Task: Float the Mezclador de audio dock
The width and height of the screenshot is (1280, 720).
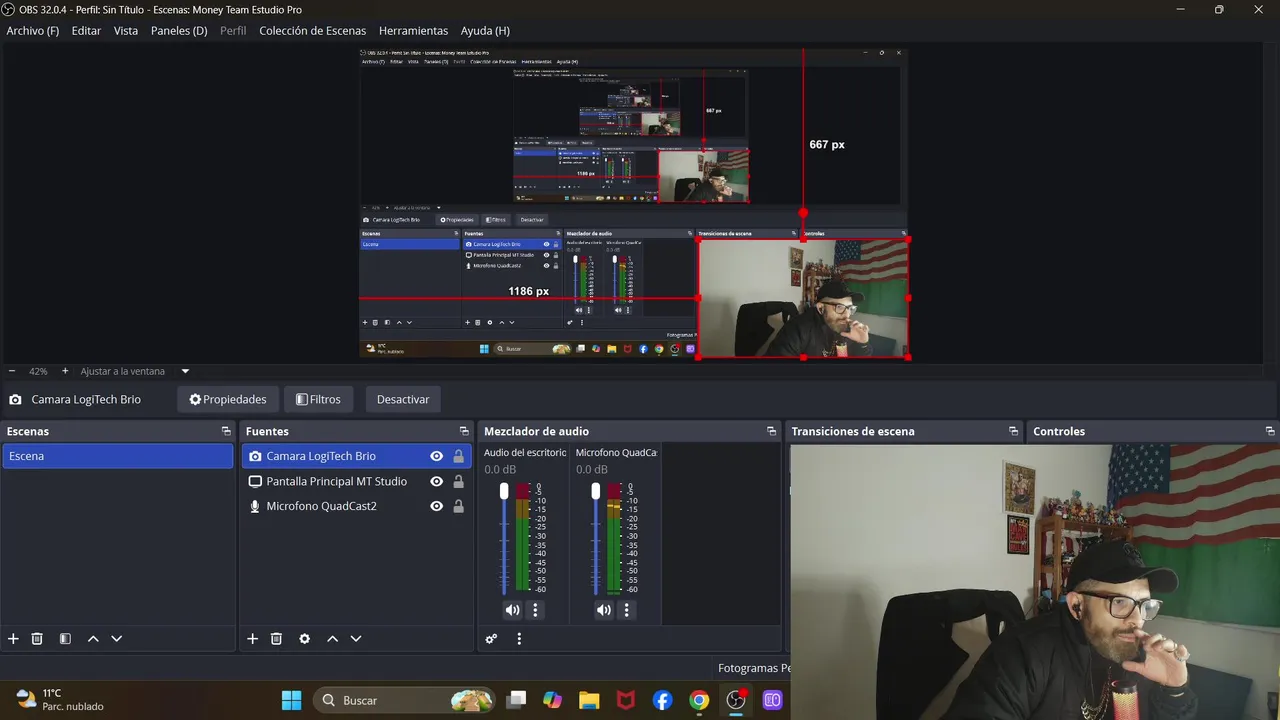Action: pyautogui.click(x=771, y=431)
